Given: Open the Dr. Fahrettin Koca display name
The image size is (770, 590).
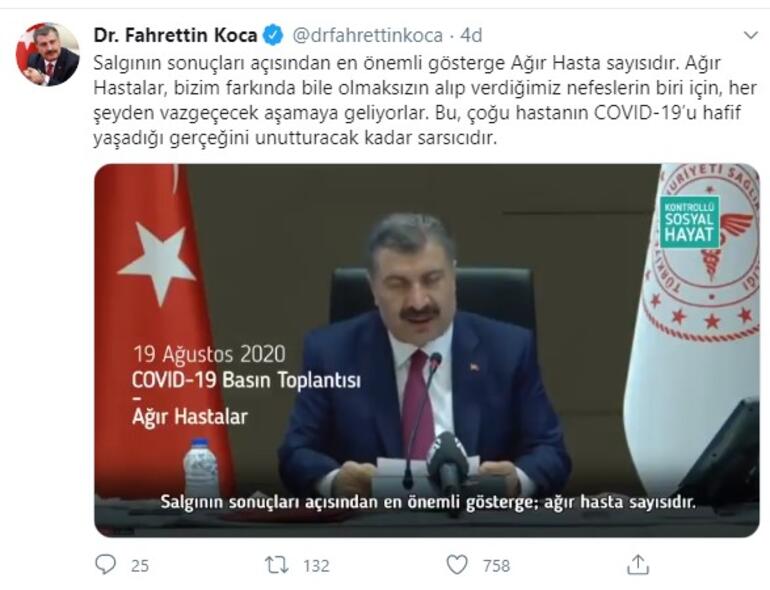Looking at the screenshot, I should pos(175,35).
